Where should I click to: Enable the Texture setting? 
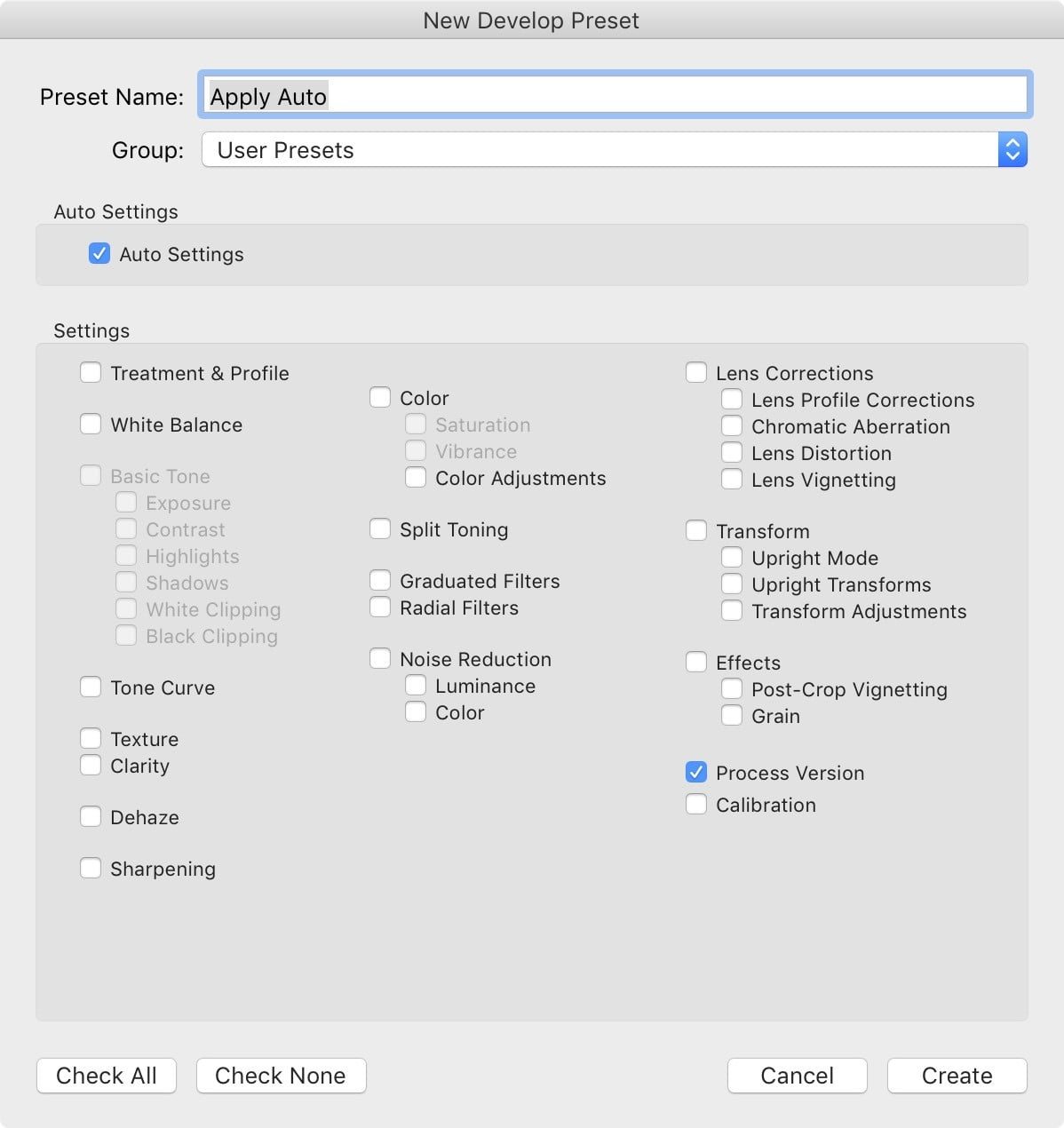[x=91, y=738]
